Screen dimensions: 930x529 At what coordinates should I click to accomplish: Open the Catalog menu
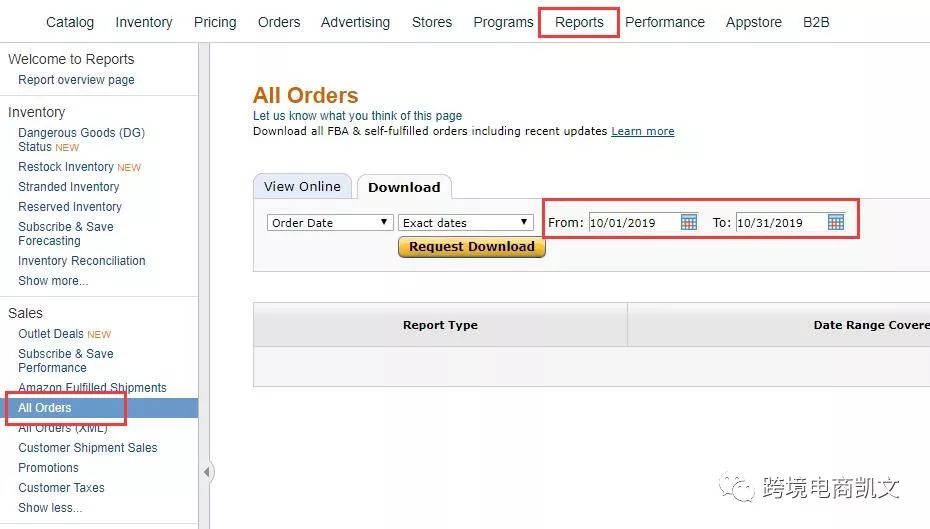[70, 22]
